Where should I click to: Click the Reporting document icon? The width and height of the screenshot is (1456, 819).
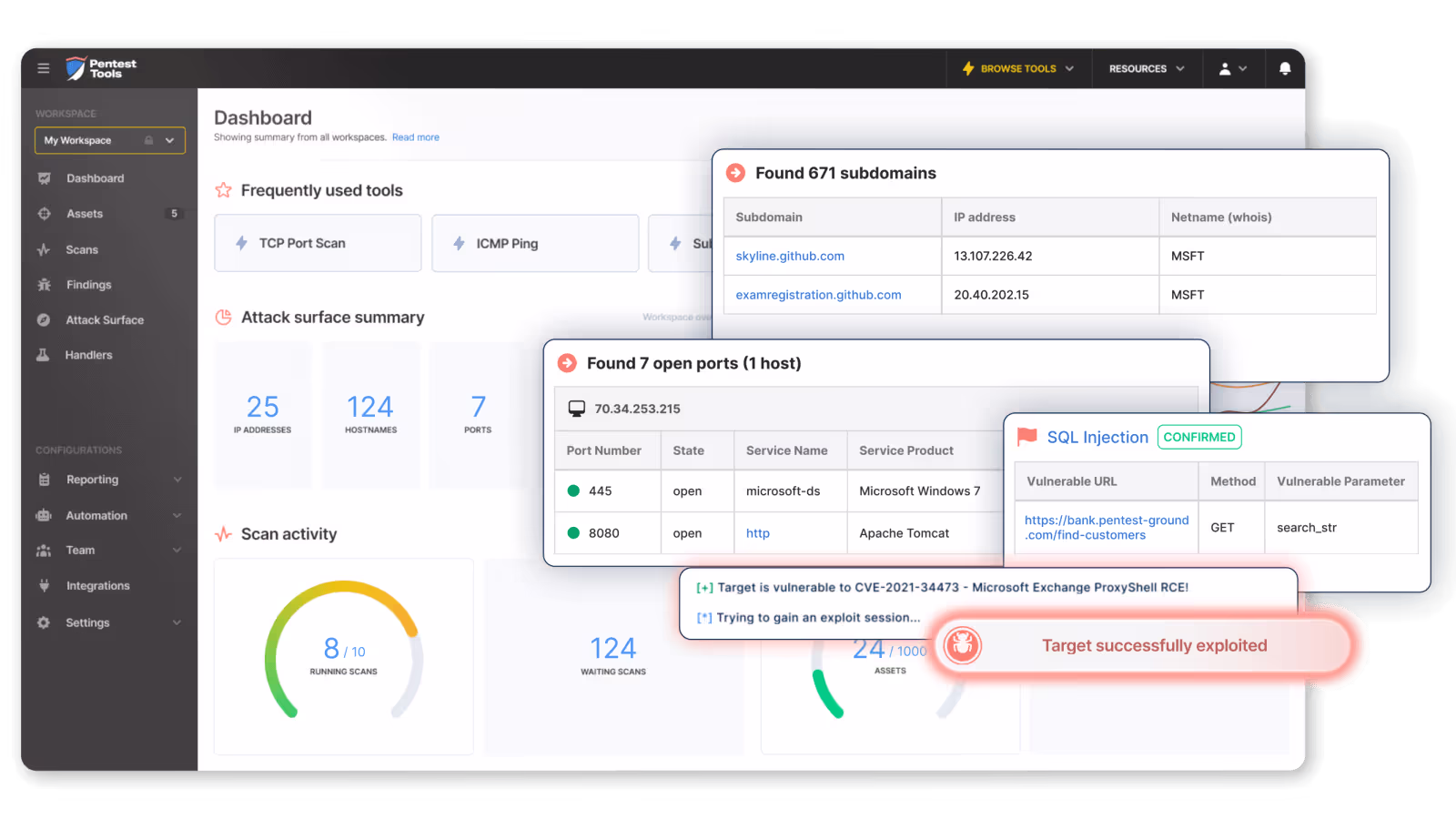[44, 480]
